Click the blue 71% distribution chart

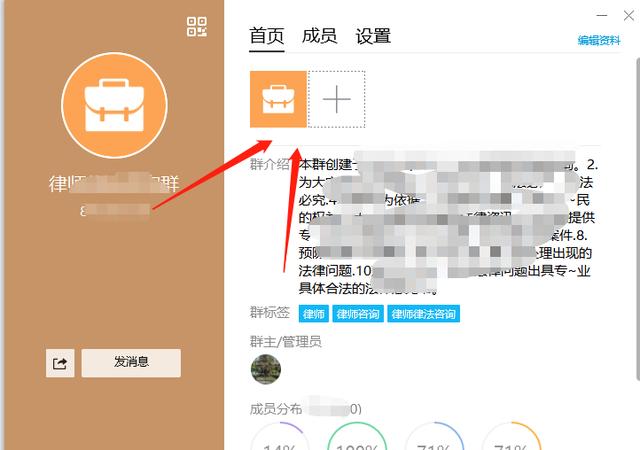pos(434,438)
